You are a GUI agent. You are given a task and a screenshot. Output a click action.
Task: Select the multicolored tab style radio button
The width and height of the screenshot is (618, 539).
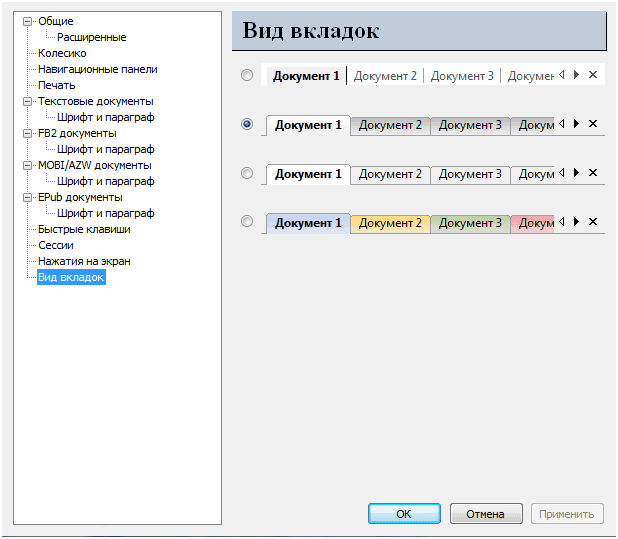pyautogui.click(x=247, y=221)
